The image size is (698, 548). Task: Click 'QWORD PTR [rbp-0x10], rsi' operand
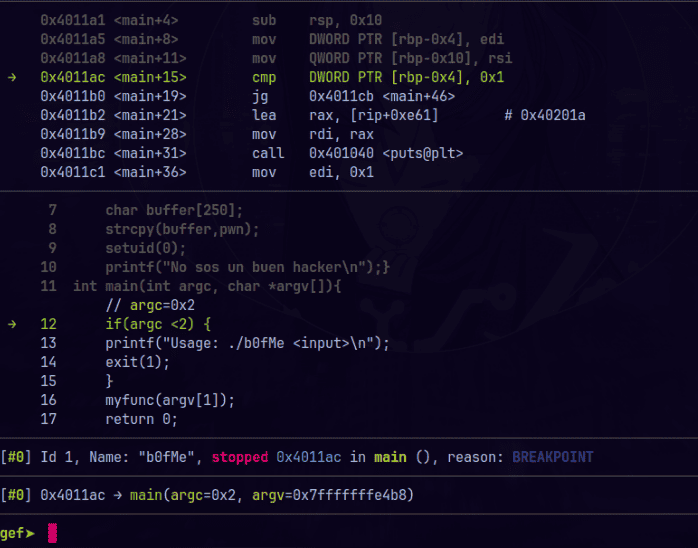[x=410, y=58]
